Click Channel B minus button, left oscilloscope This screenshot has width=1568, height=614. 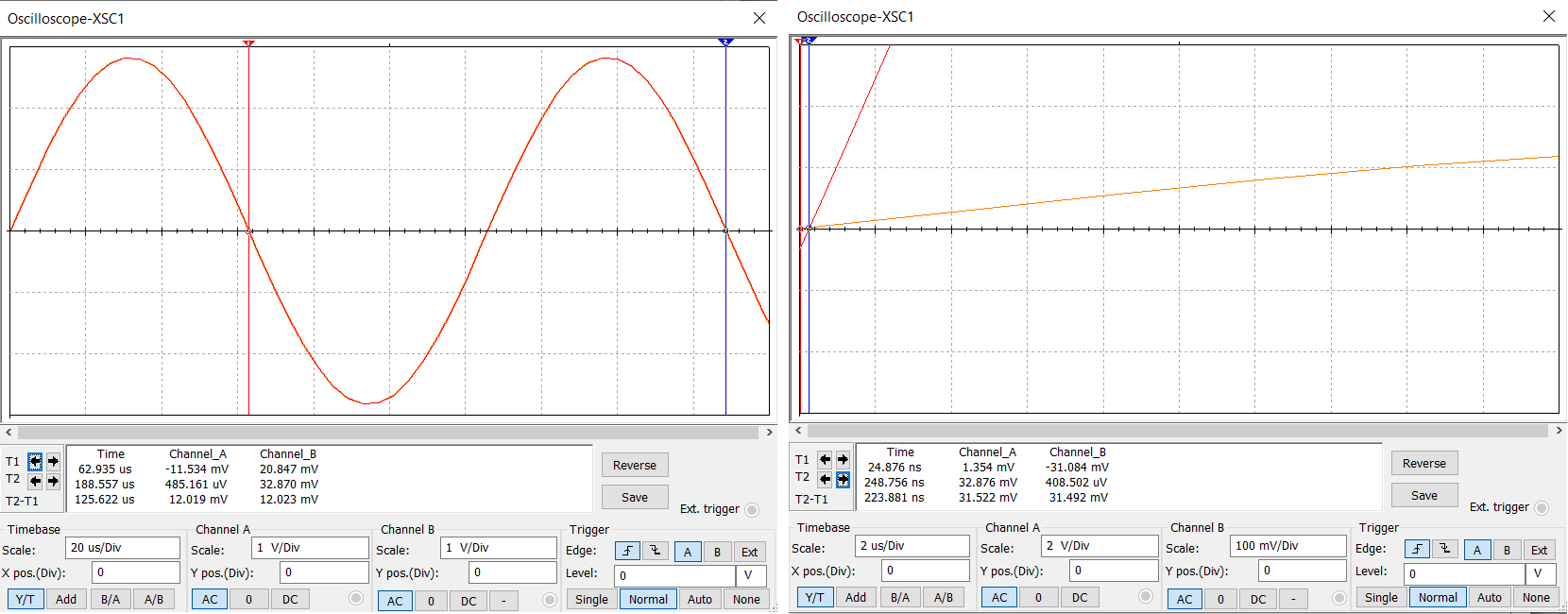503,601
